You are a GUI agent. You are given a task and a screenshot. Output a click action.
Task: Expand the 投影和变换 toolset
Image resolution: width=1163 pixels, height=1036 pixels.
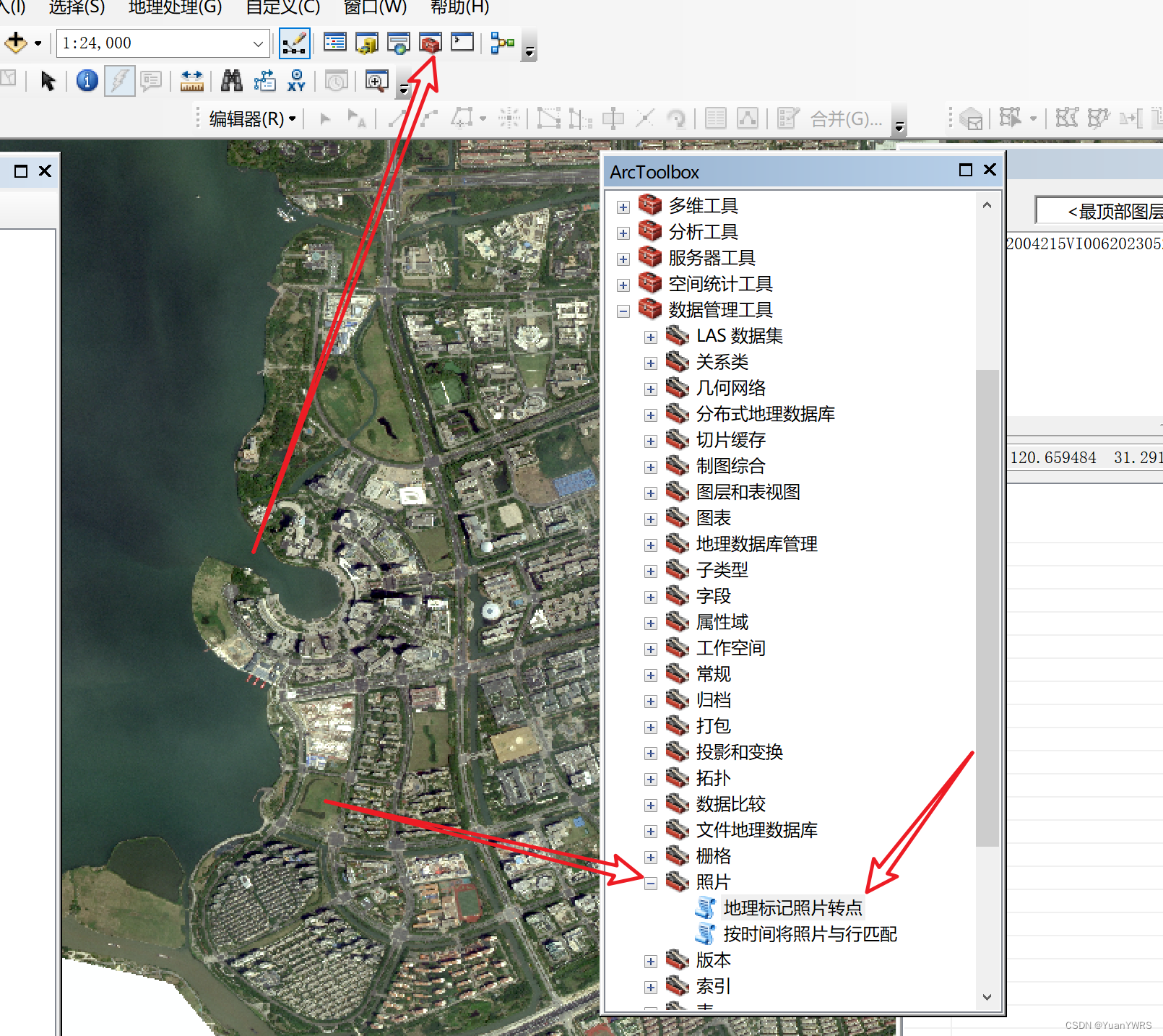click(651, 754)
